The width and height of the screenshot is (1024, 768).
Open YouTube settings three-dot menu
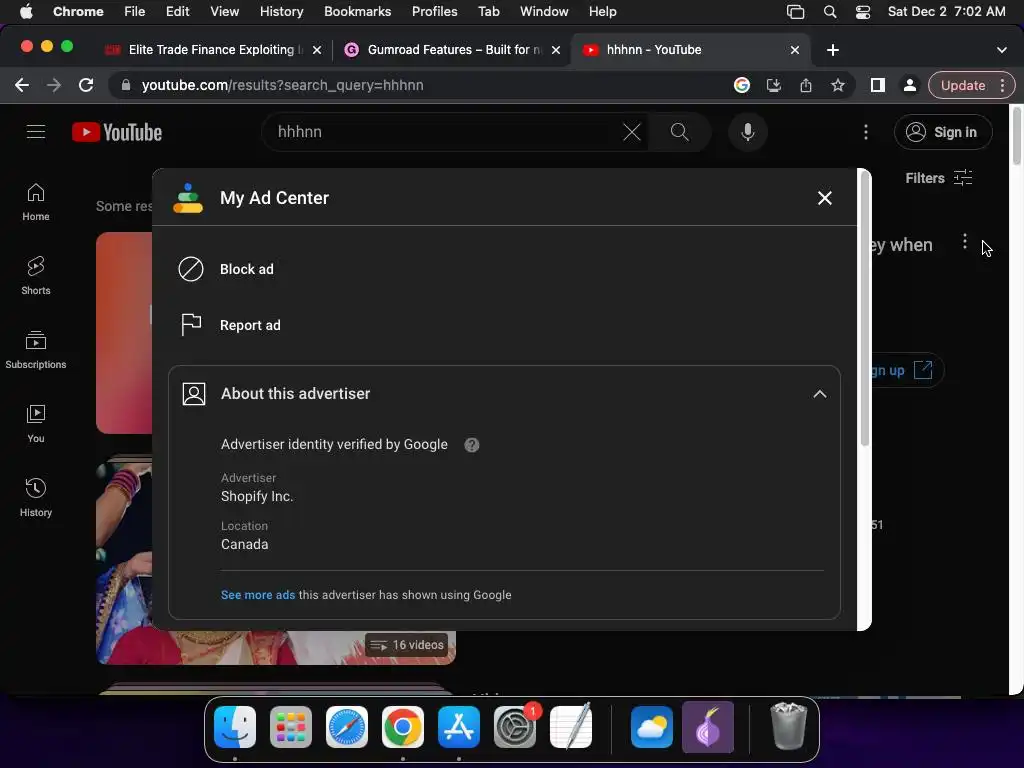[866, 132]
